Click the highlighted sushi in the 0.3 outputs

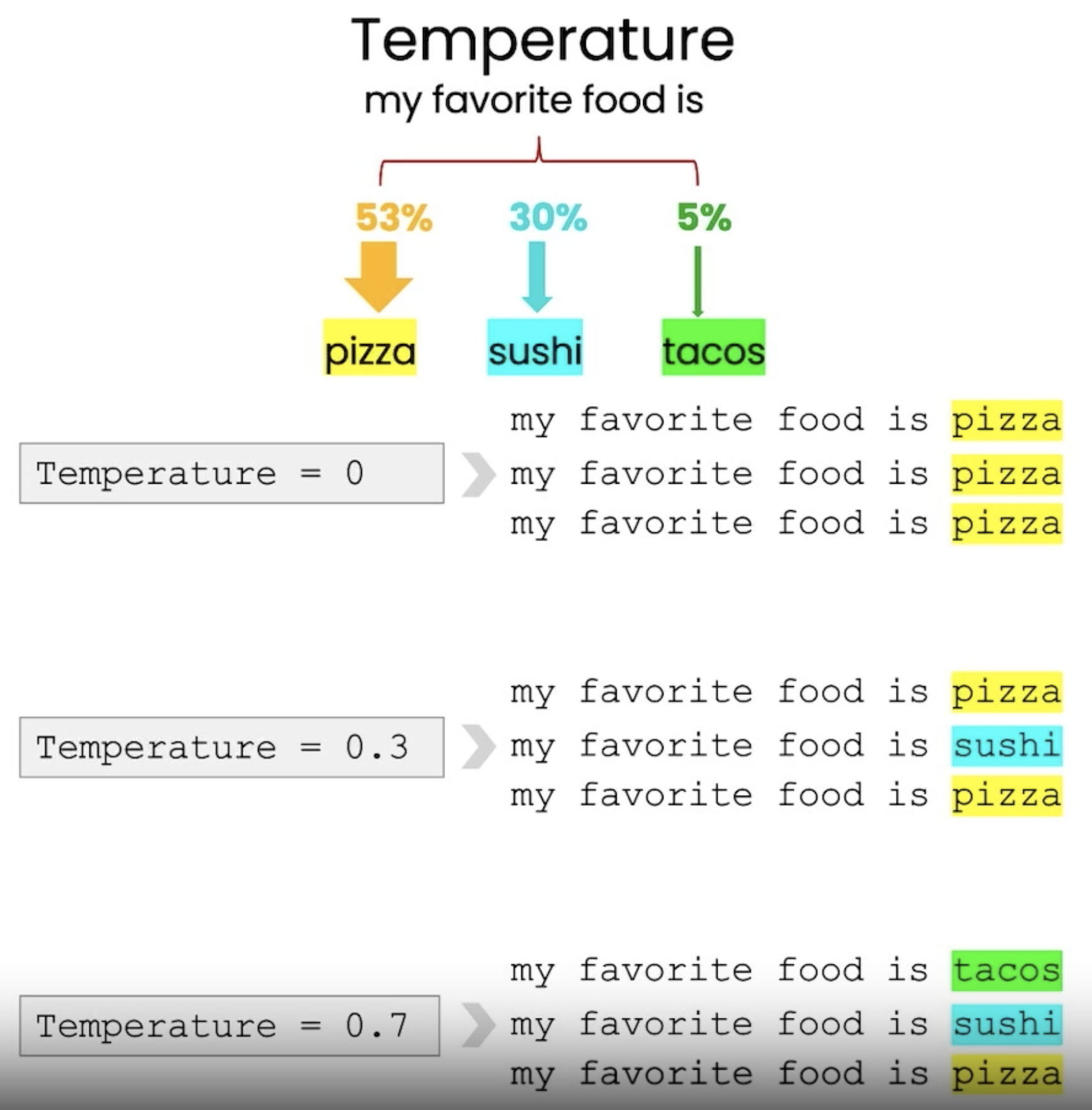click(x=1006, y=745)
